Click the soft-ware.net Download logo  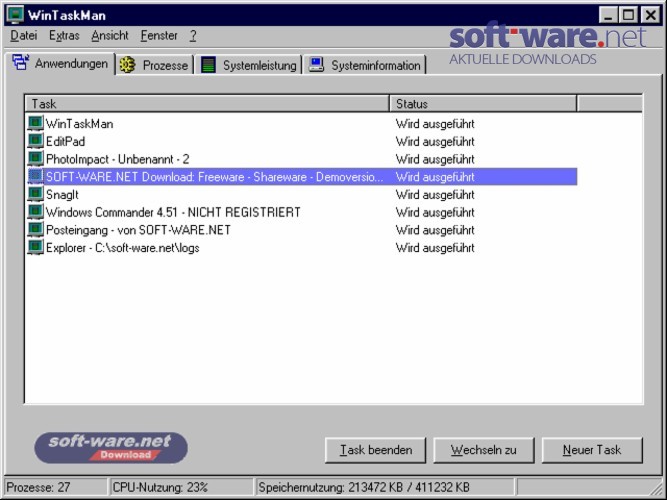click(111, 448)
